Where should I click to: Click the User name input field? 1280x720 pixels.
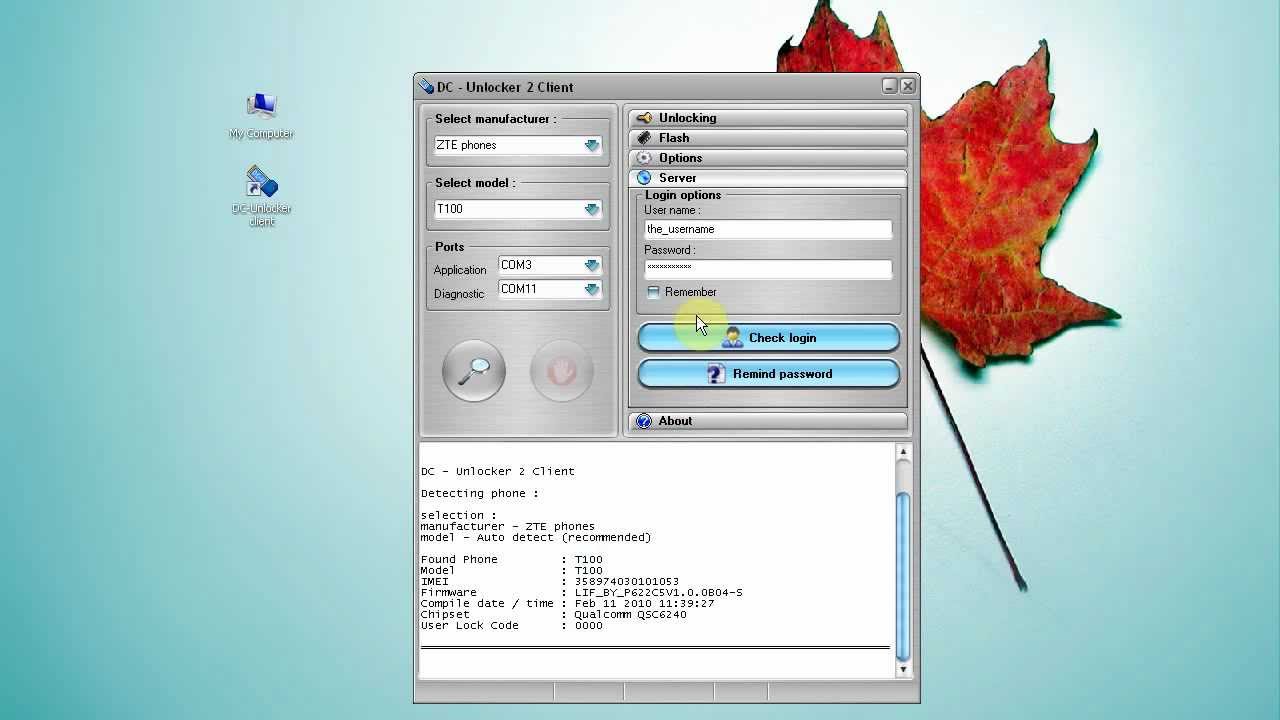tap(768, 229)
